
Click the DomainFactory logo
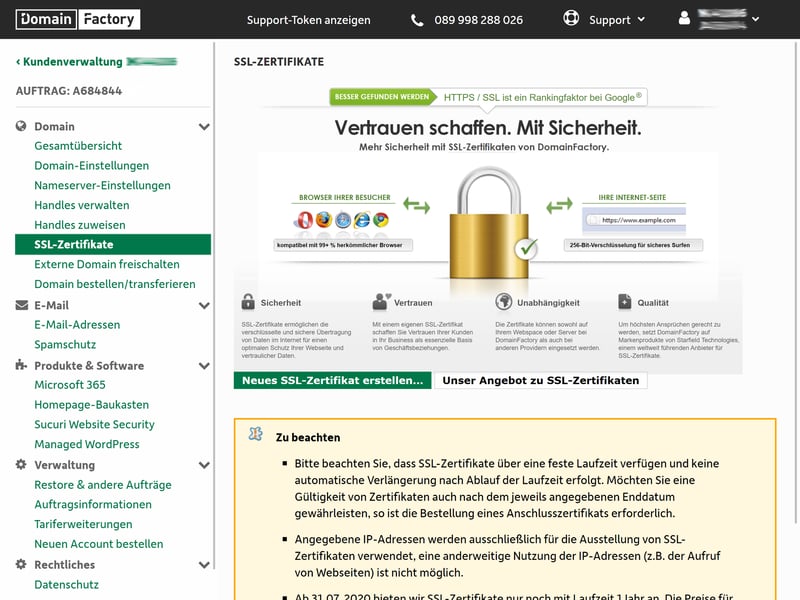point(78,19)
